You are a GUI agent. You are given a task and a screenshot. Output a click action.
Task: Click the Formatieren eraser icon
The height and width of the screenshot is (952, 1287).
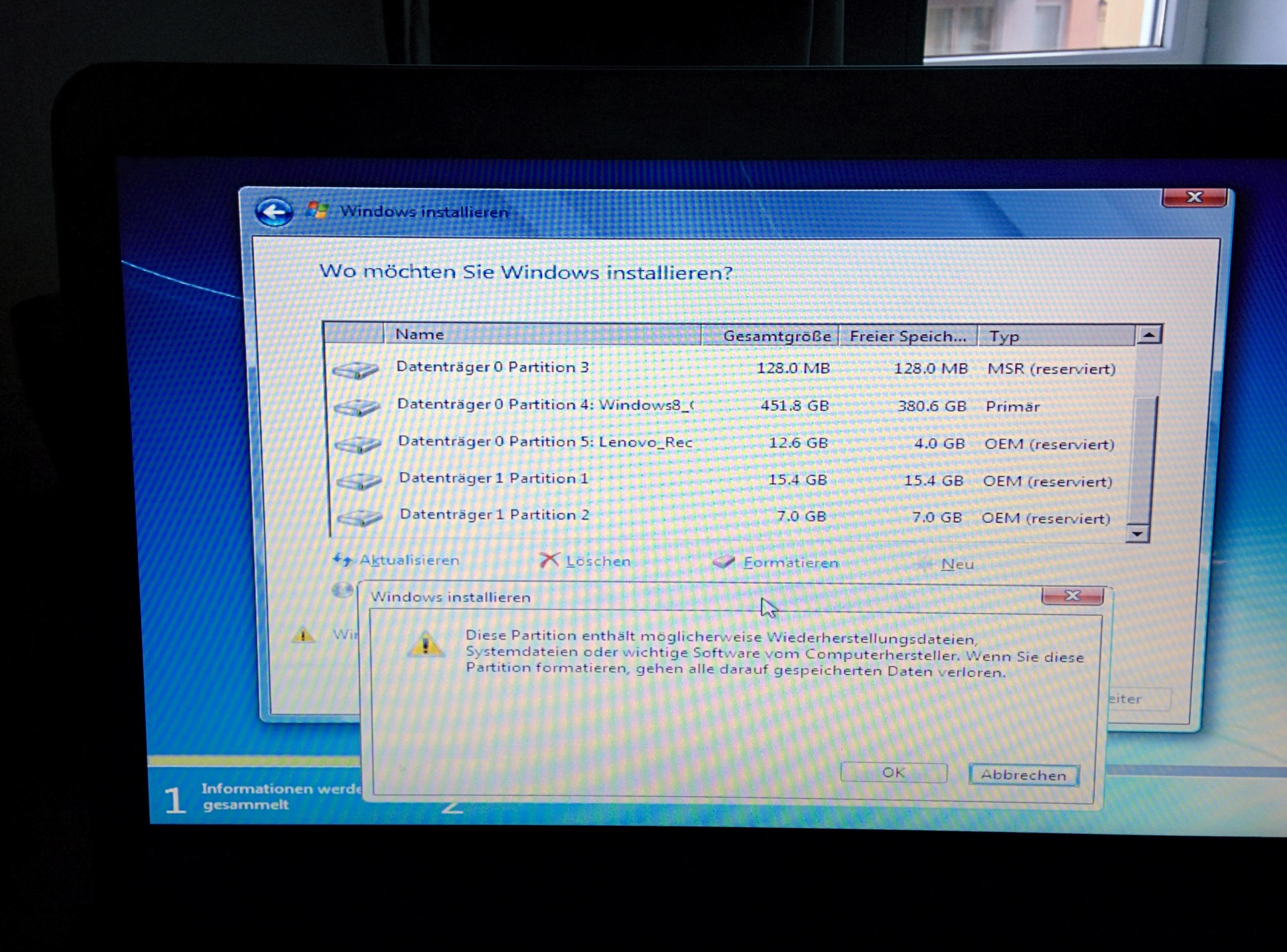(x=724, y=561)
